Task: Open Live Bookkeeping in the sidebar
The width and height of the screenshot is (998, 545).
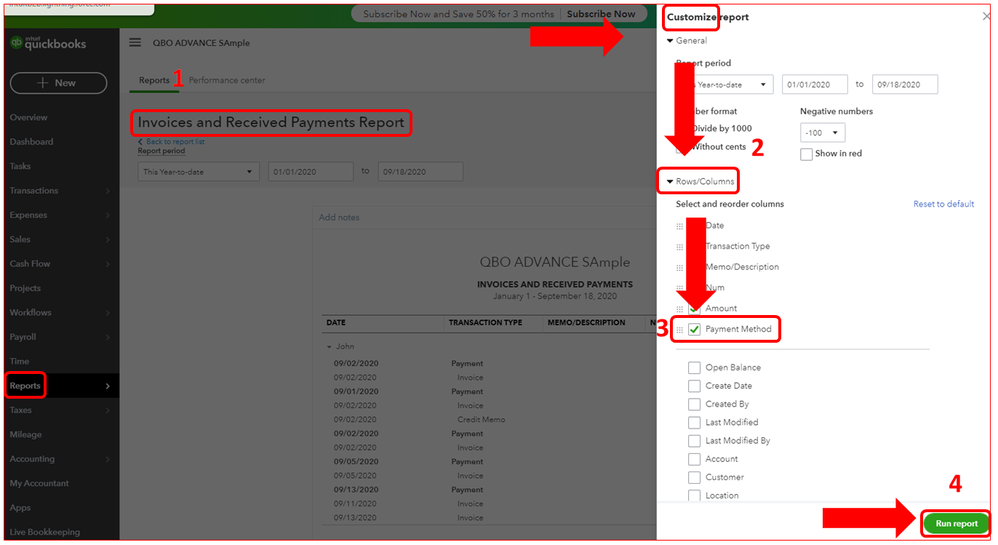Action: [x=45, y=532]
